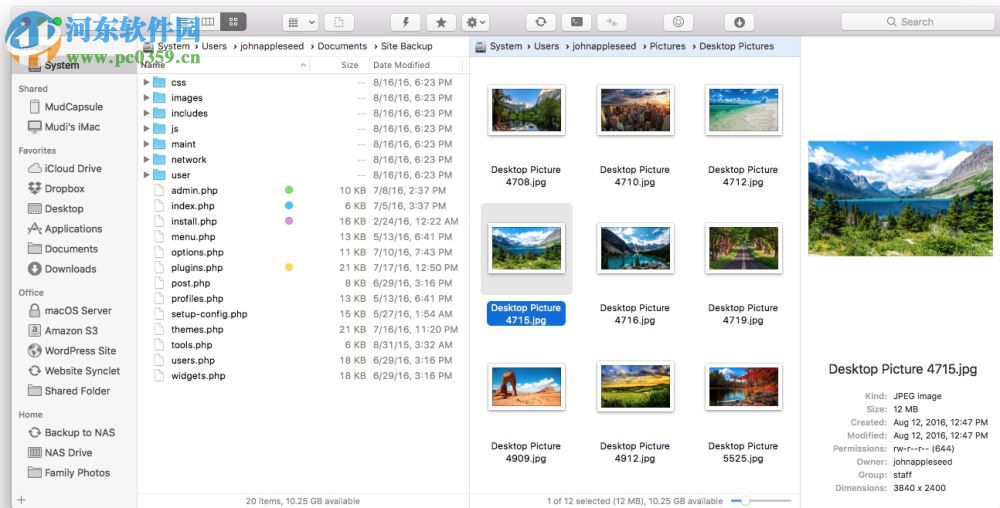The image size is (1000, 508).
Task: Click Pictures in right pane breadcrumb
Action: coord(668,46)
